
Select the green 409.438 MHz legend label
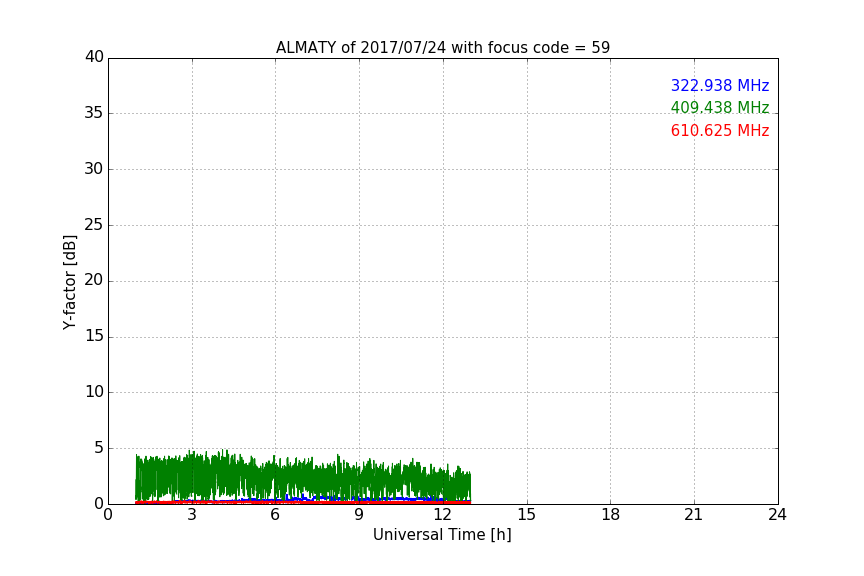720,107
